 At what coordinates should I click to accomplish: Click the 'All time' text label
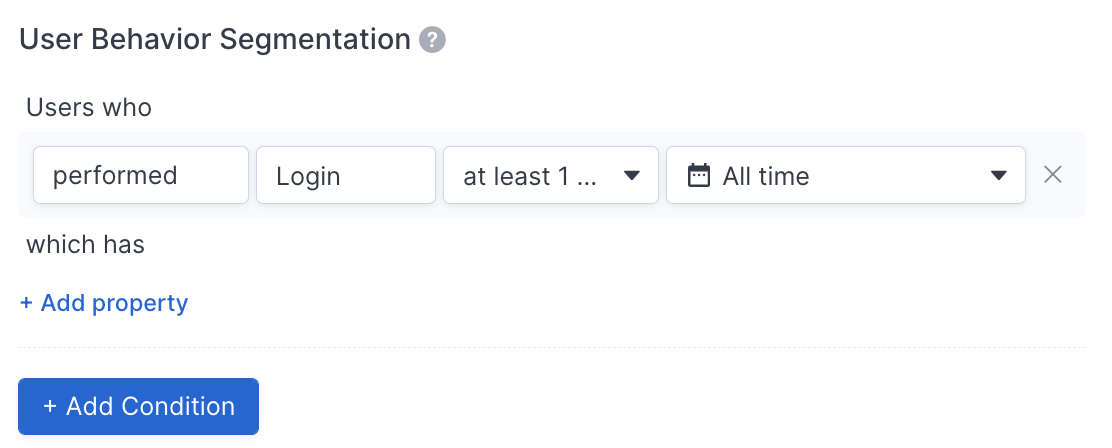click(x=766, y=176)
